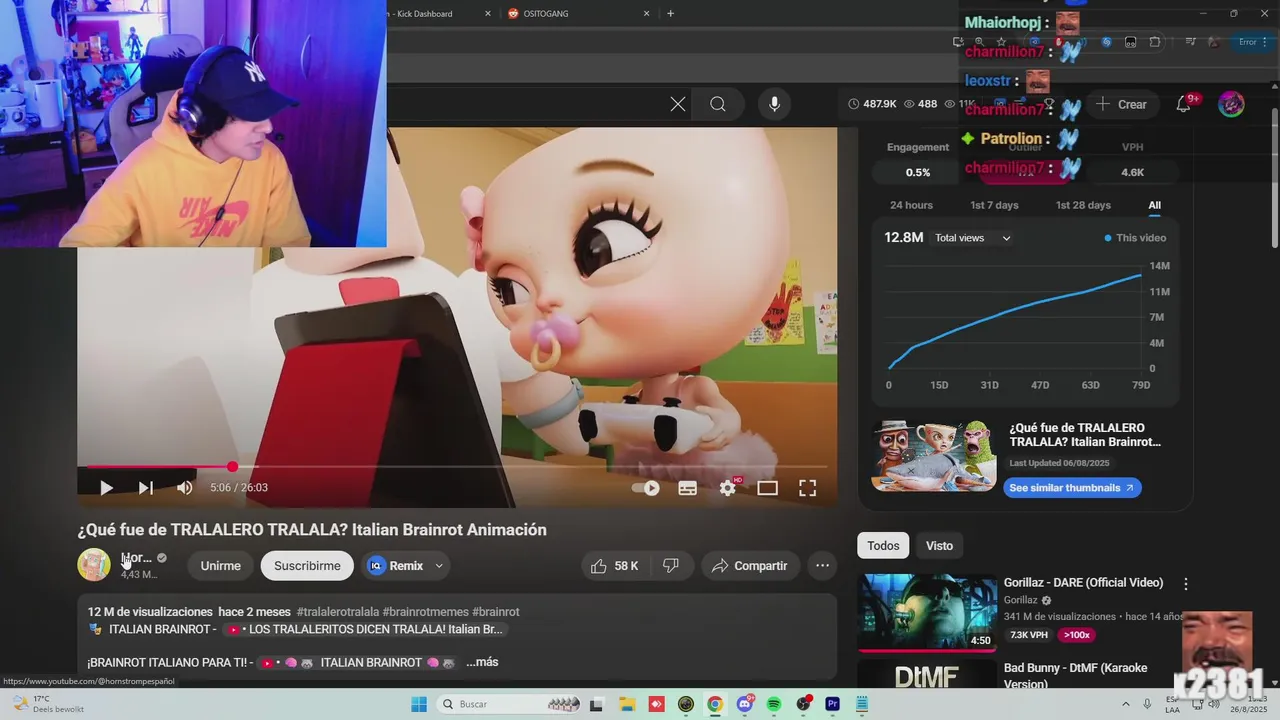Viewport: 1280px width, 720px height.
Task: Click the 487.9K stat in top bar
Action: click(x=872, y=104)
